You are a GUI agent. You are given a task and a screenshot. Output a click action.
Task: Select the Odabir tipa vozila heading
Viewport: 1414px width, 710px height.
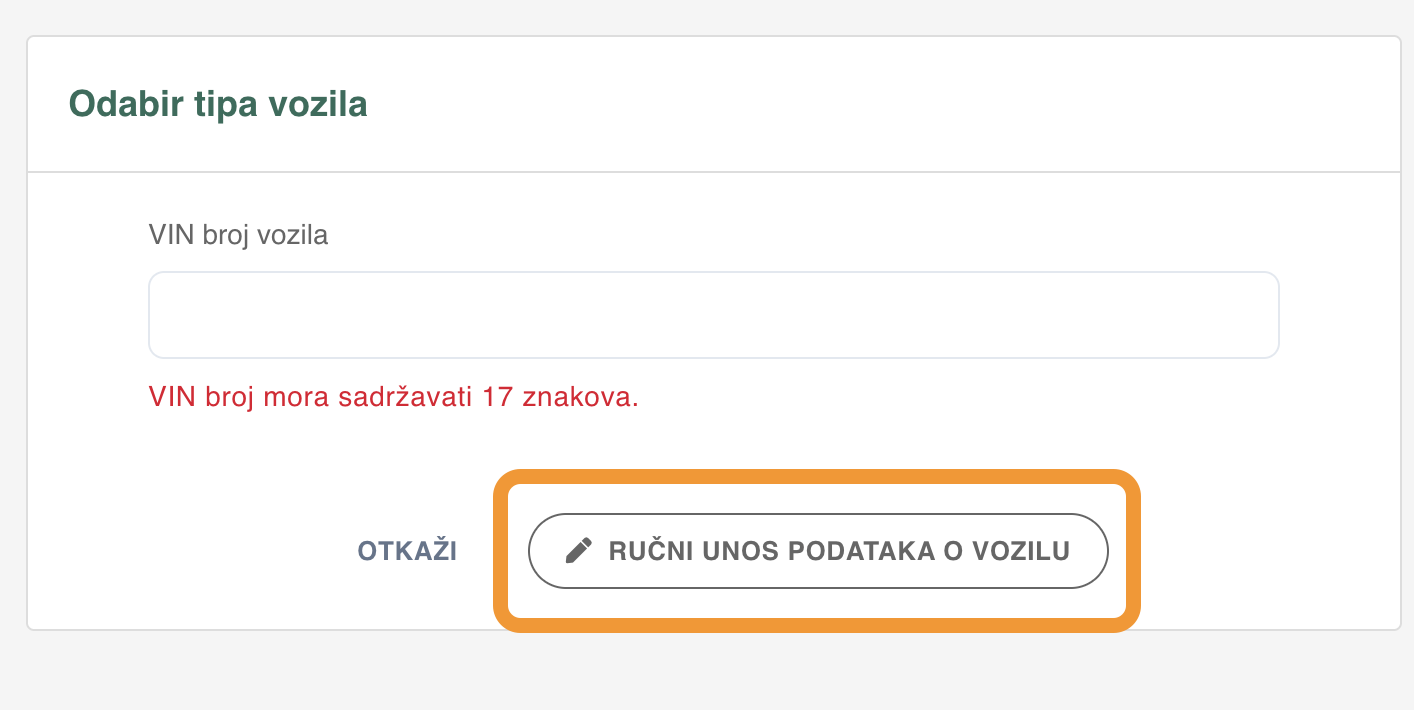218,104
